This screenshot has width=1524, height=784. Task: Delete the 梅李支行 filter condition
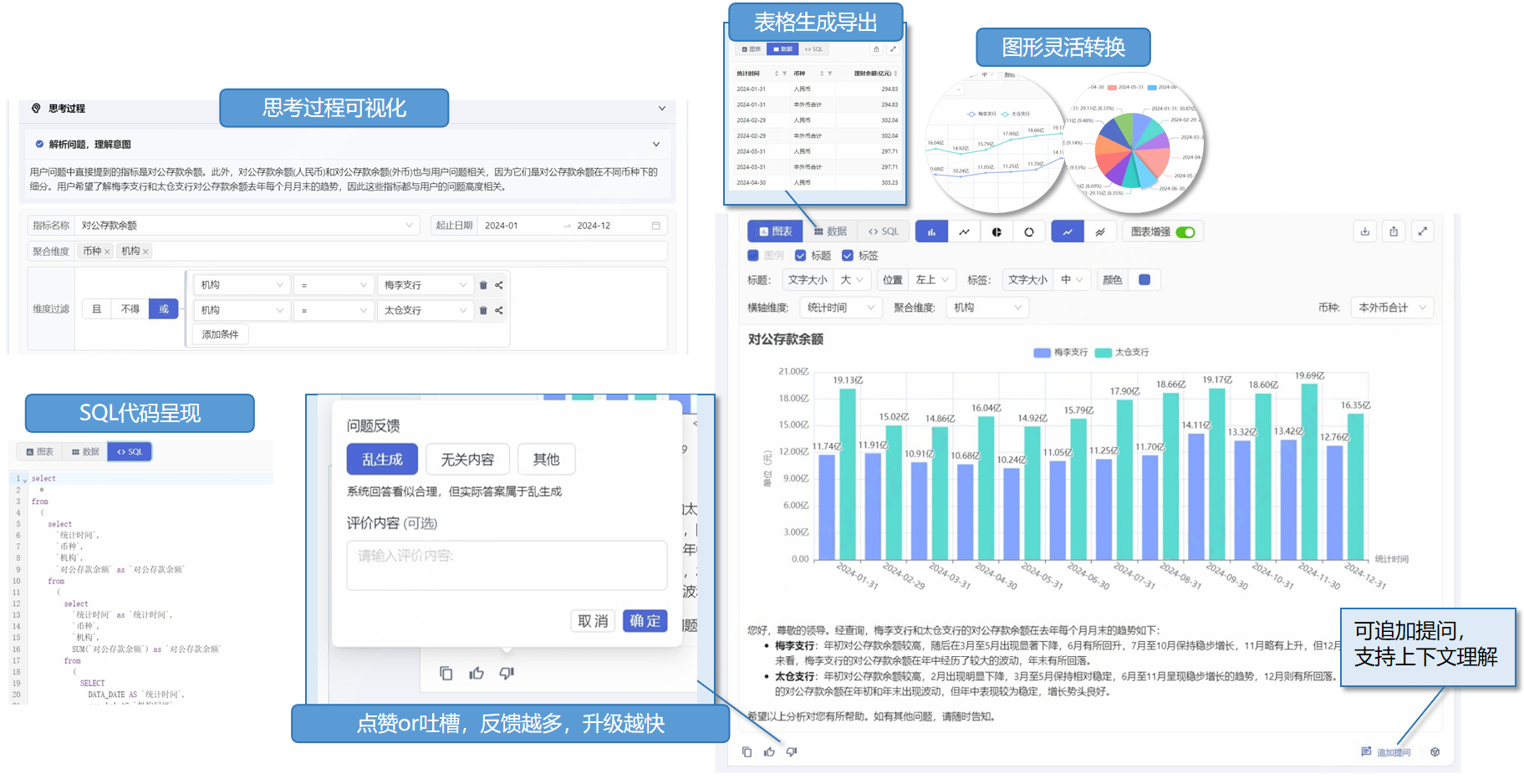[x=483, y=286]
